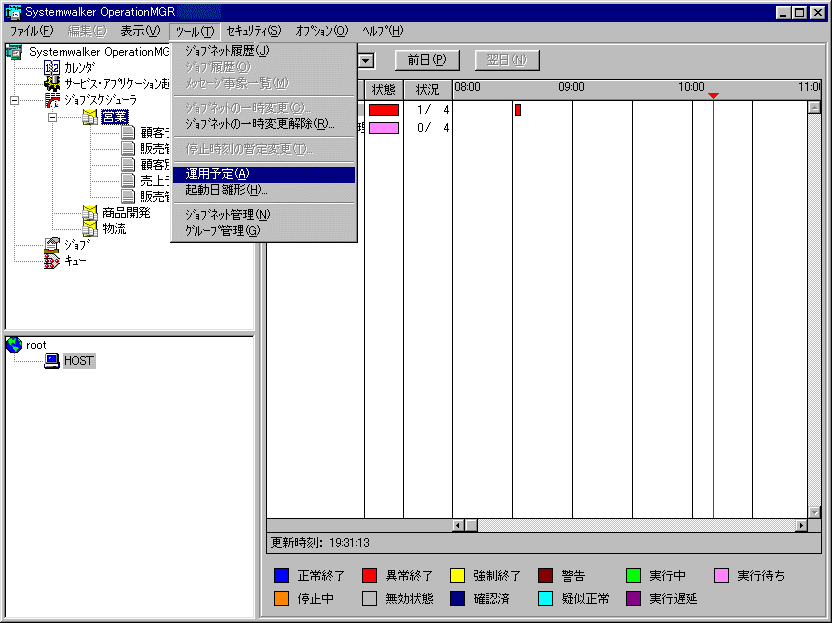Click the 0/ 4 progress value

click(x=433, y=128)
